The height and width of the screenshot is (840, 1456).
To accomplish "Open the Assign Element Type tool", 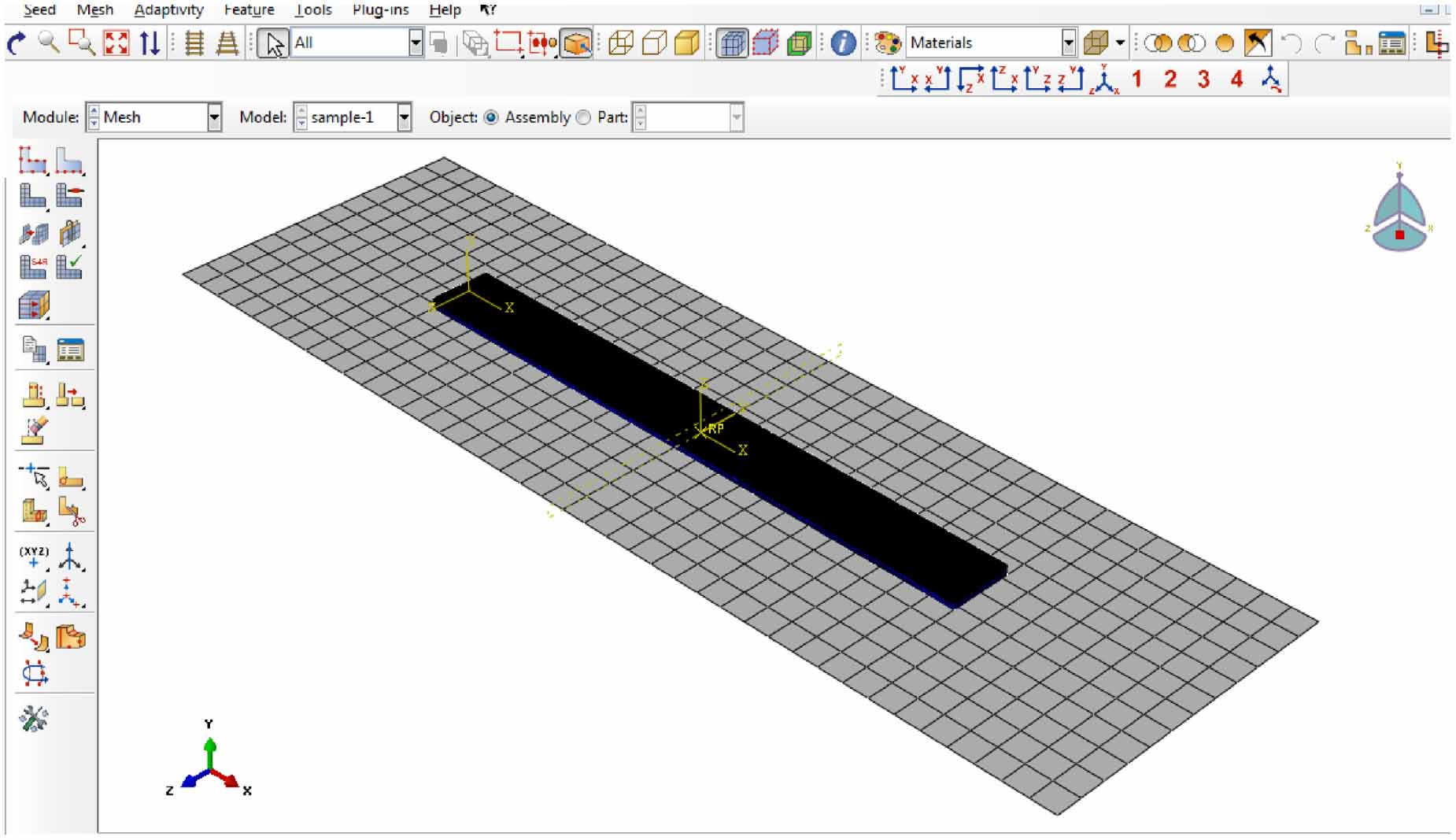I will click(x=31, y=268).
